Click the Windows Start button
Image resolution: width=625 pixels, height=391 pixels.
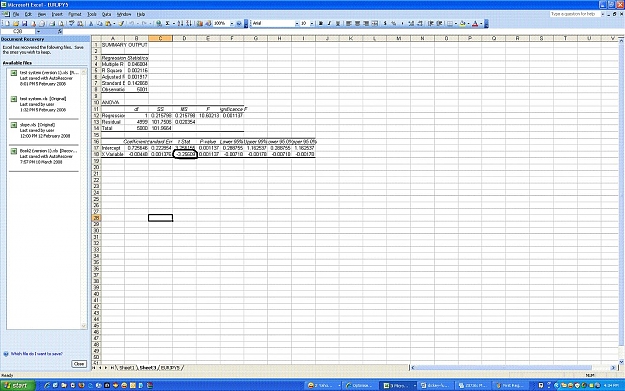18,385
